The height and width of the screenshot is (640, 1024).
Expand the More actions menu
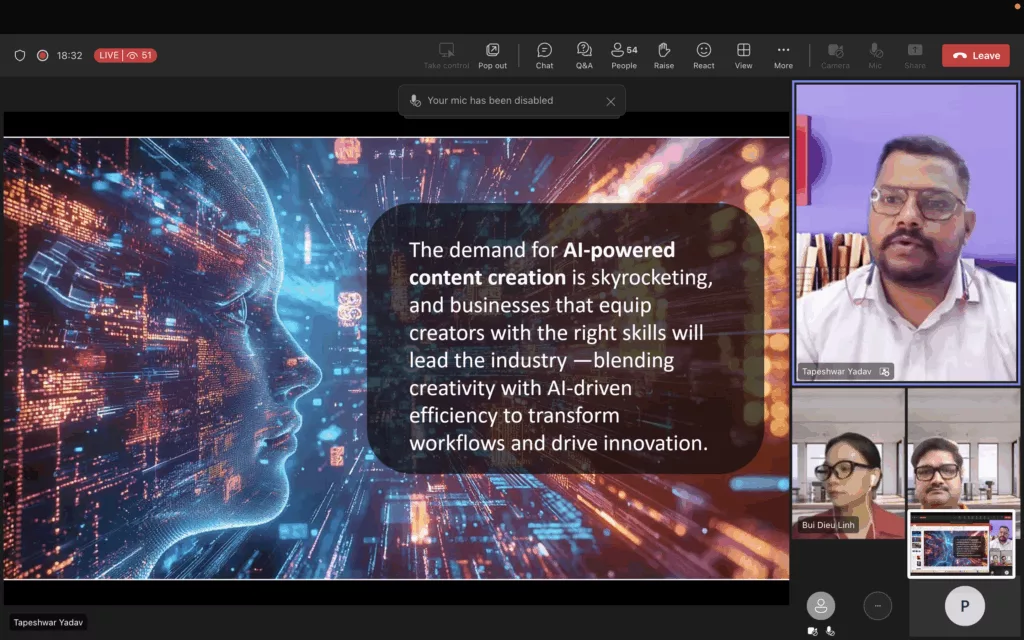coord(783,55)
